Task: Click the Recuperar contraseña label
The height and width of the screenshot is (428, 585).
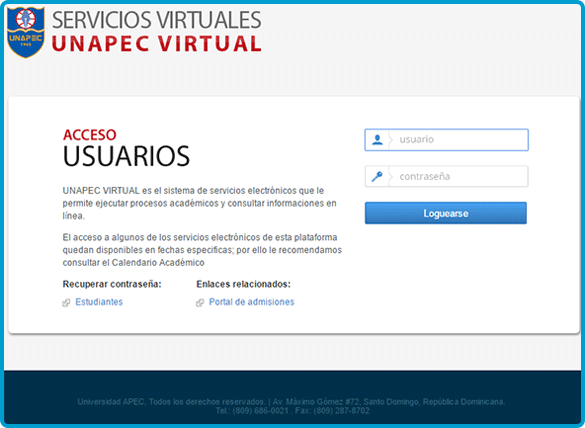Action: [112, 284]
